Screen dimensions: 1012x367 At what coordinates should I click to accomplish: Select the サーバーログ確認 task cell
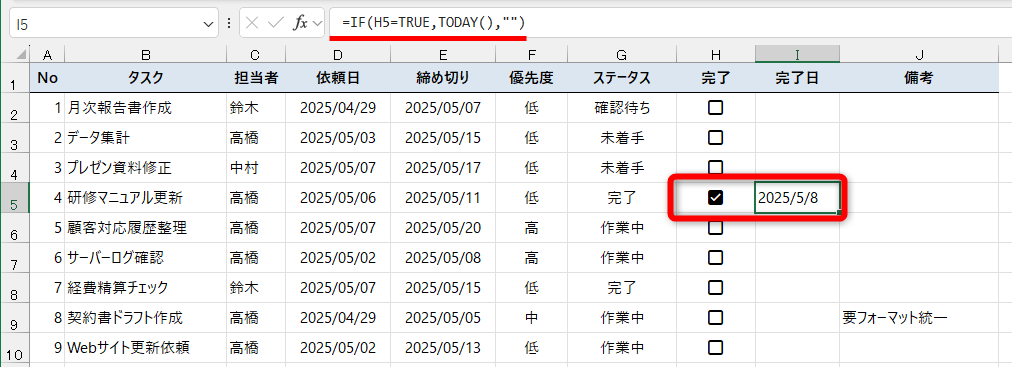(x=145, y=257)
